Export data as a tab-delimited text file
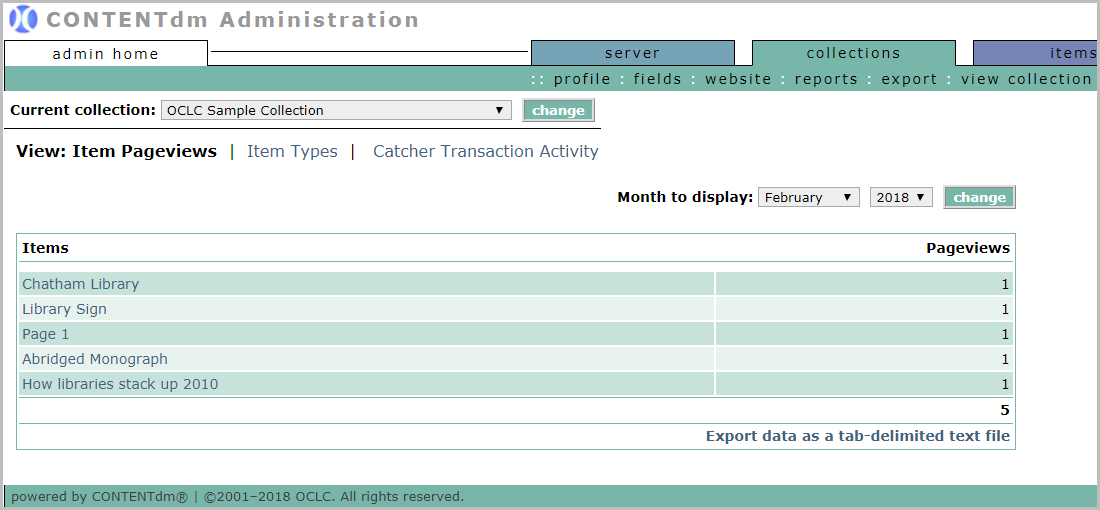Image resolution: width=1100 pixels, height=510 pixels. tap(858, 436)
